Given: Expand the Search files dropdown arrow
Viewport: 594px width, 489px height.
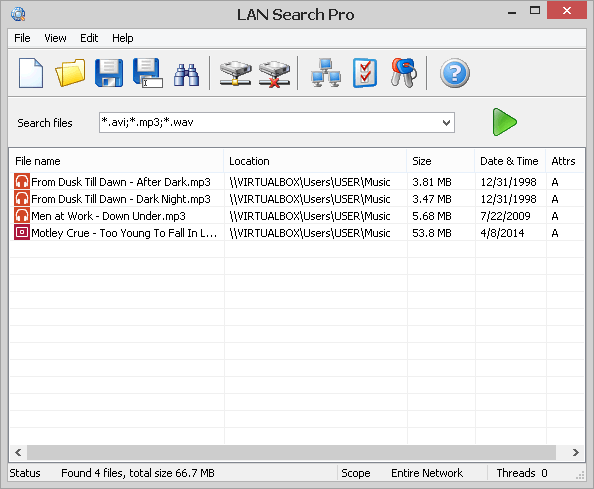Looking at the screenshot, I should 446,123.
